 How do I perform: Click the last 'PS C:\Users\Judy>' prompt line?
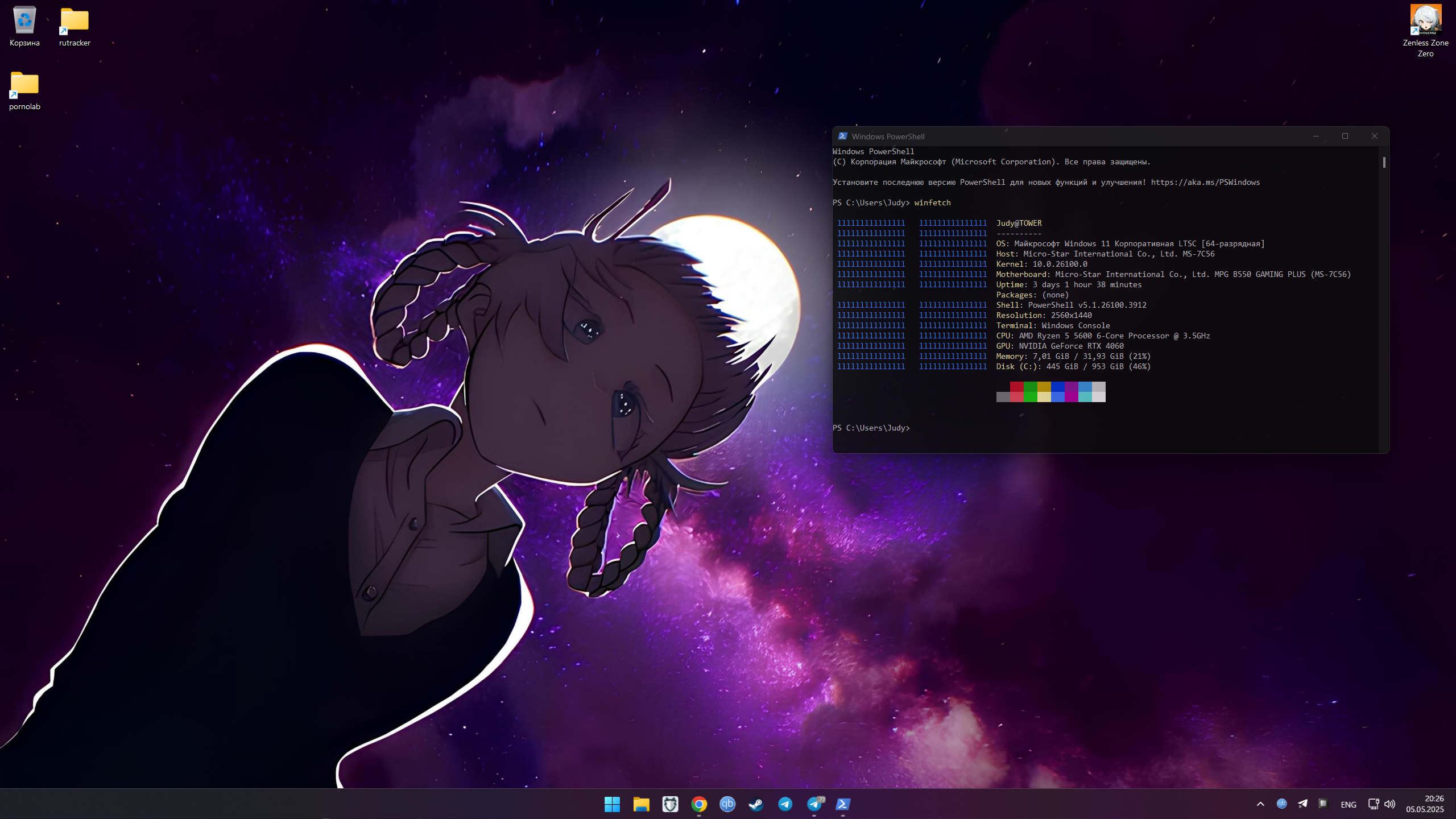(871, 428)
